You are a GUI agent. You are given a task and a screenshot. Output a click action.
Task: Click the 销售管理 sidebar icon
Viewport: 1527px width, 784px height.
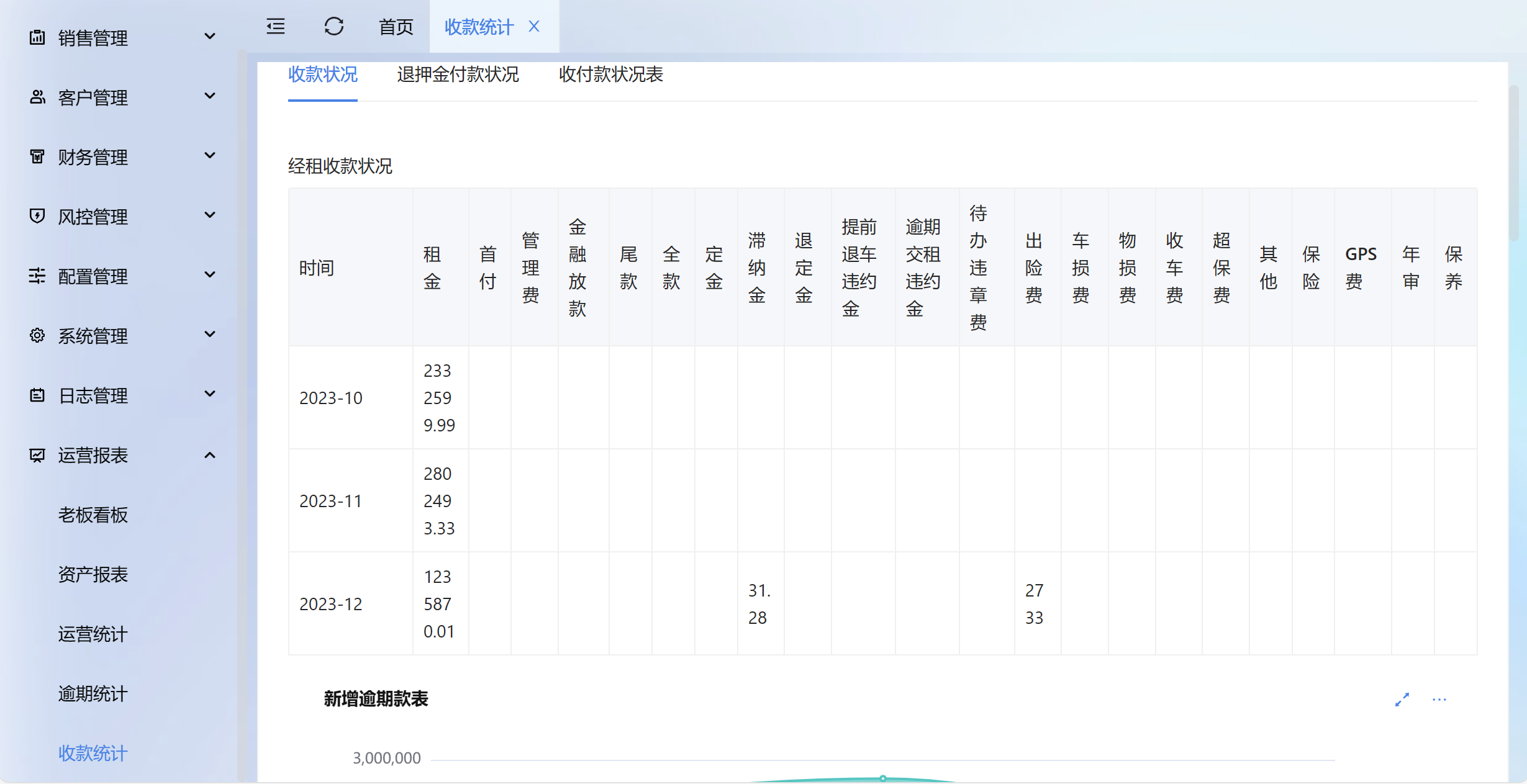[37, 37]
